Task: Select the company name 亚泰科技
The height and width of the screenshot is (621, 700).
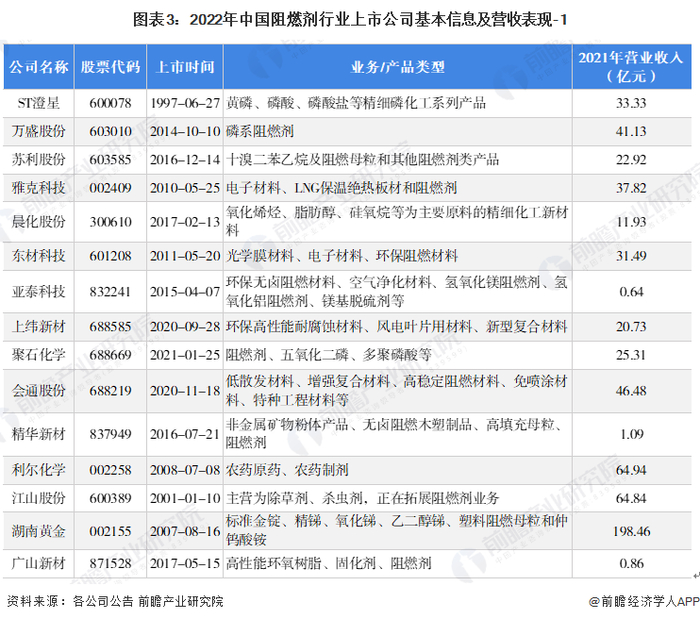Action: [39, 292]
